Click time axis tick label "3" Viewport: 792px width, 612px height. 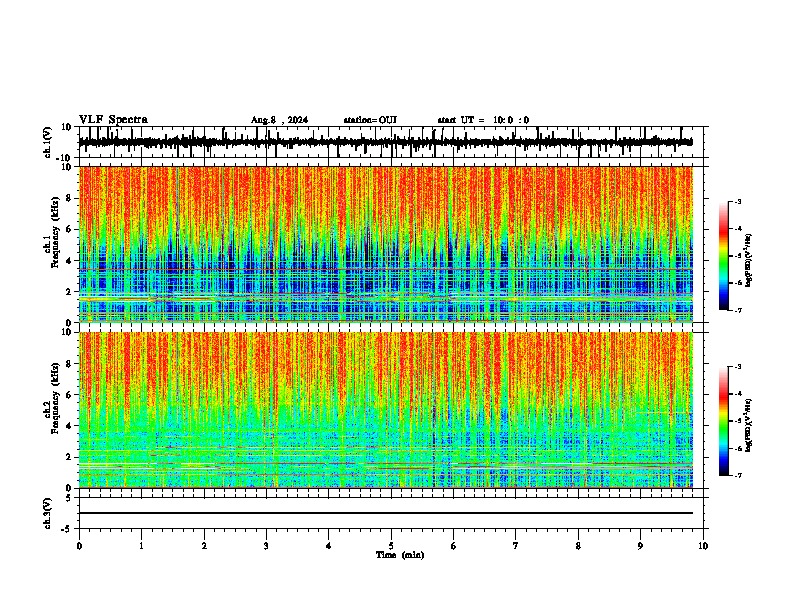click(x=266, y=546)
